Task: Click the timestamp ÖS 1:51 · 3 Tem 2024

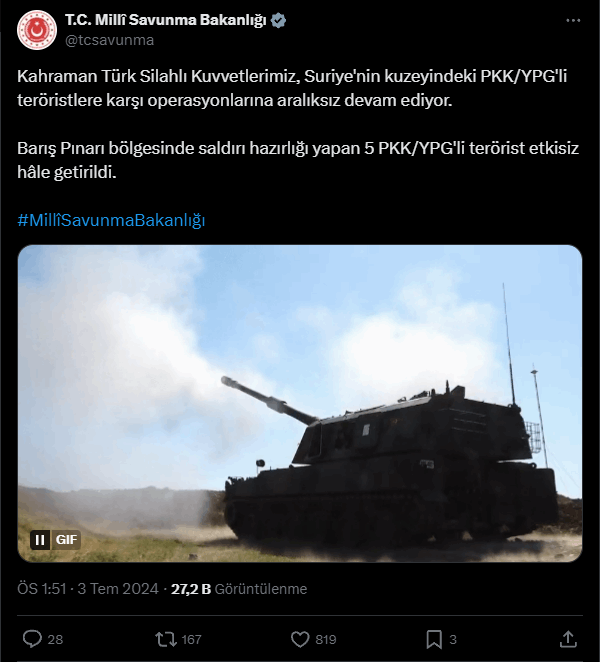Action: [88, 589]
